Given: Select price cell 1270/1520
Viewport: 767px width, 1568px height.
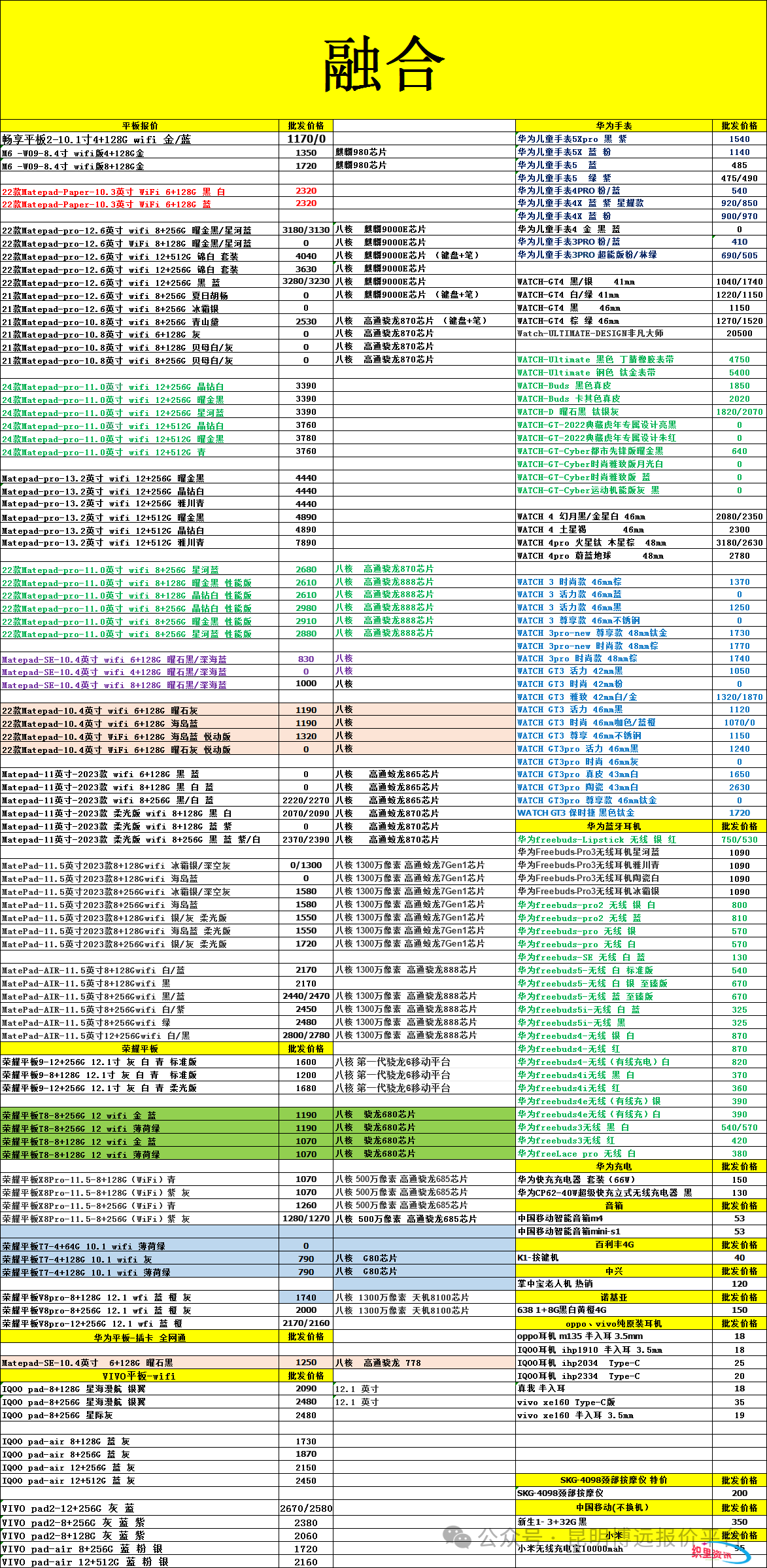Looking at the screenshot, I should (740, 321).
